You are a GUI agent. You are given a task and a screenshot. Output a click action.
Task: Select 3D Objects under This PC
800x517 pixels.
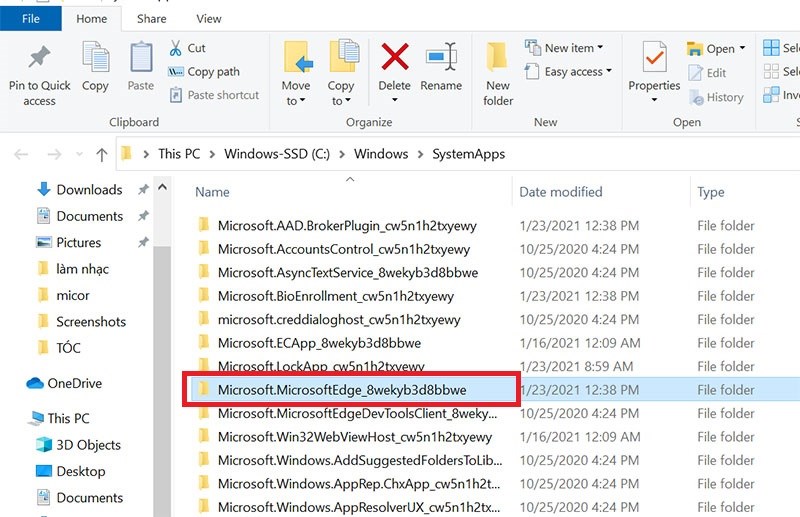pos(79,445)
